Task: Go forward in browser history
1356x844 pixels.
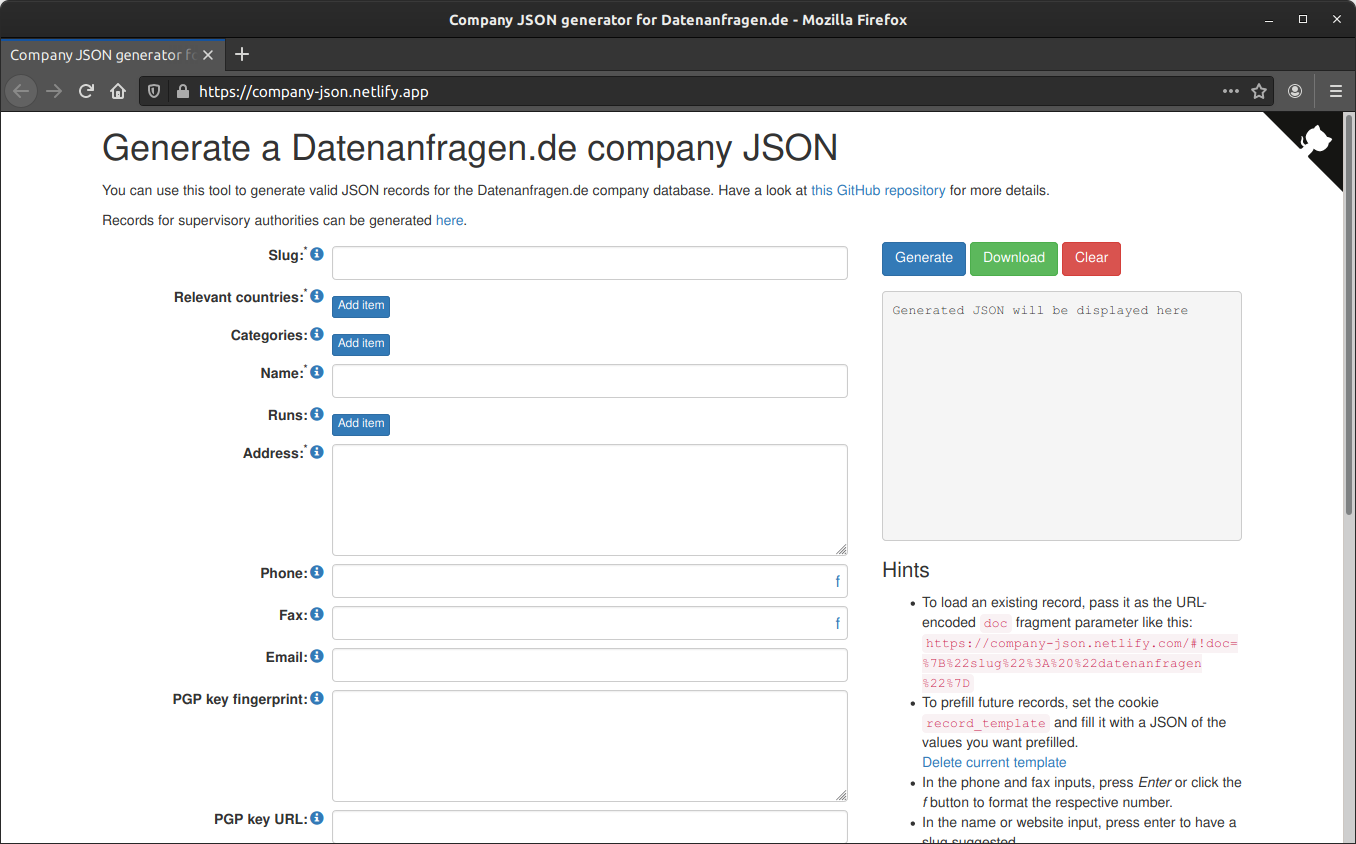Action: (x=54, y=91)
